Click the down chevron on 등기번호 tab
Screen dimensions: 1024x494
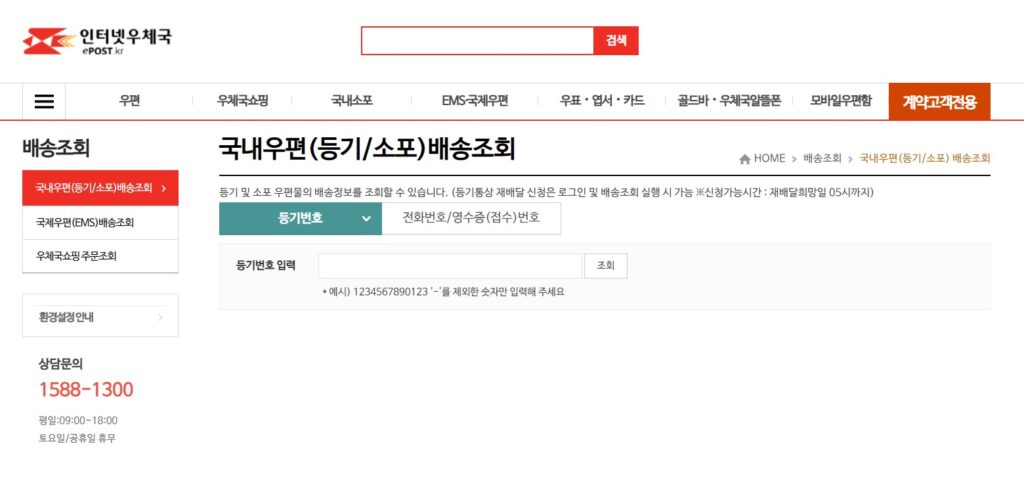pos(366,219)
